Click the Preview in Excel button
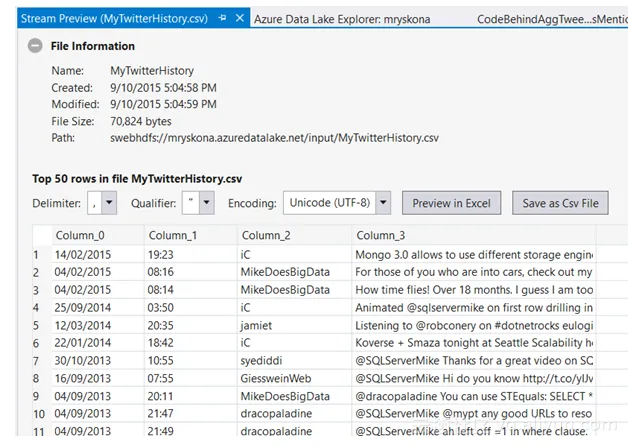This screenshot has height=446, width=628. point(451,203)
